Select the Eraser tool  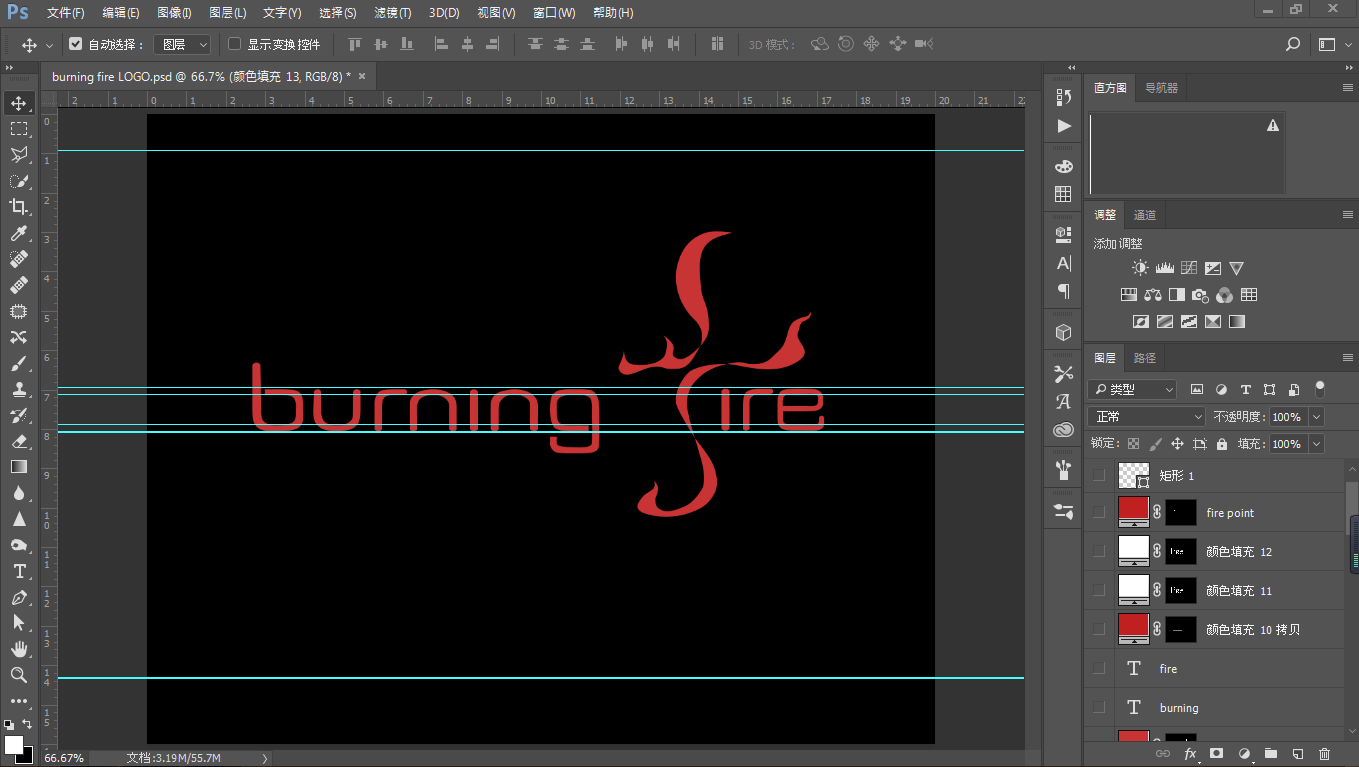point(18,441)
